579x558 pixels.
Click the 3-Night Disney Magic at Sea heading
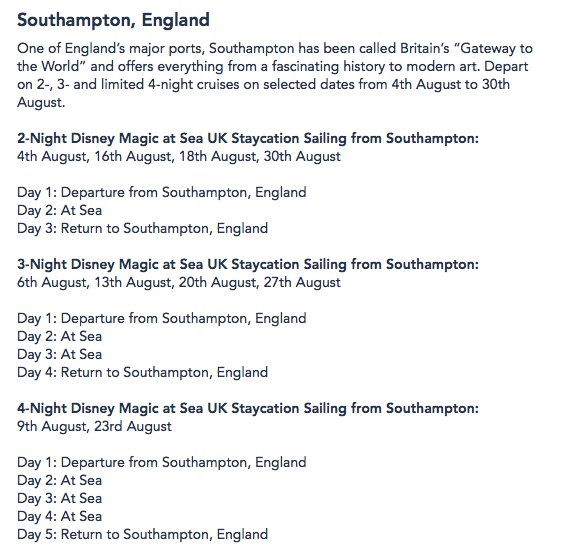(x=248, y=264)
